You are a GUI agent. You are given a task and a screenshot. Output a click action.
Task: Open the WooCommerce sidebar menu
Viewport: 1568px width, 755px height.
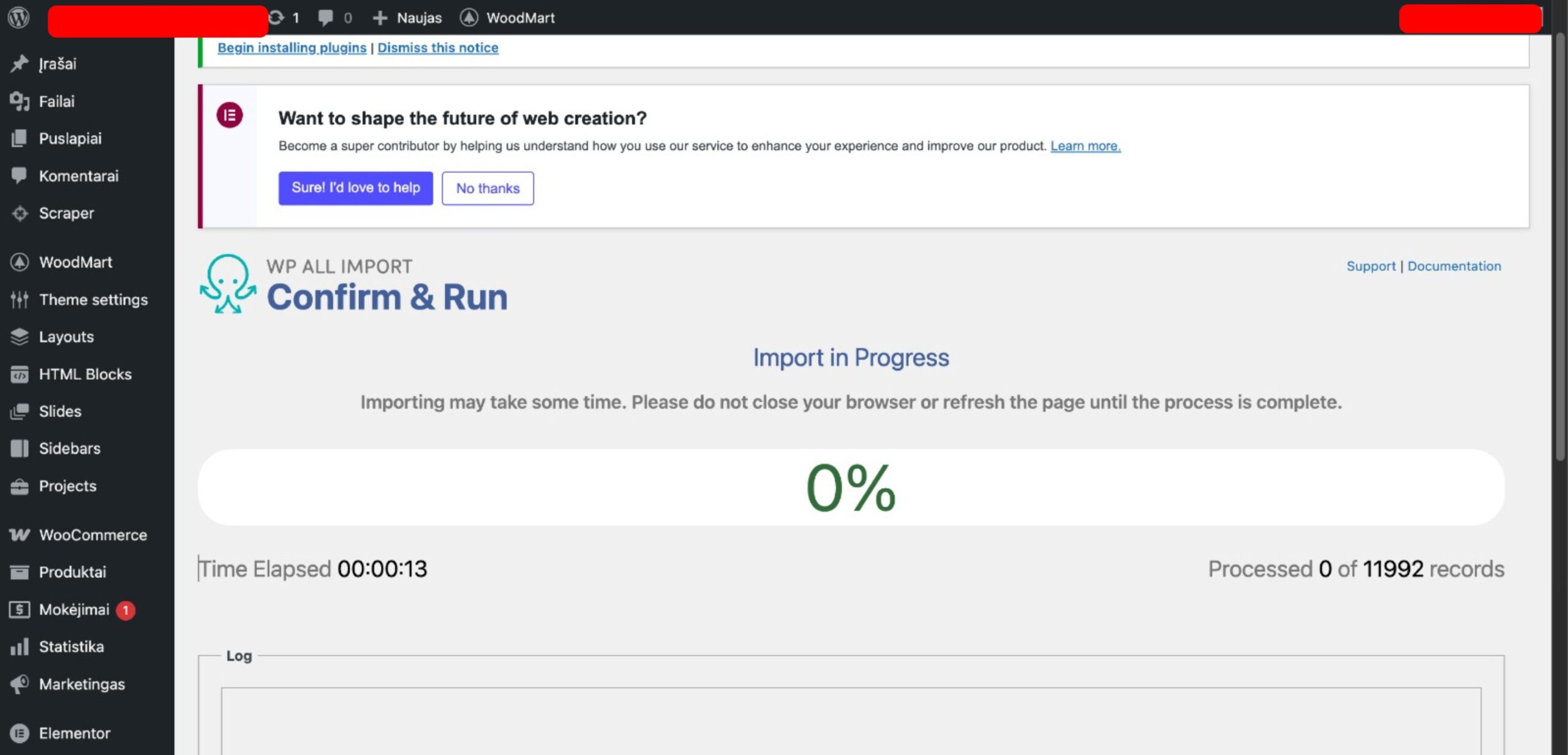click(92, 535)
